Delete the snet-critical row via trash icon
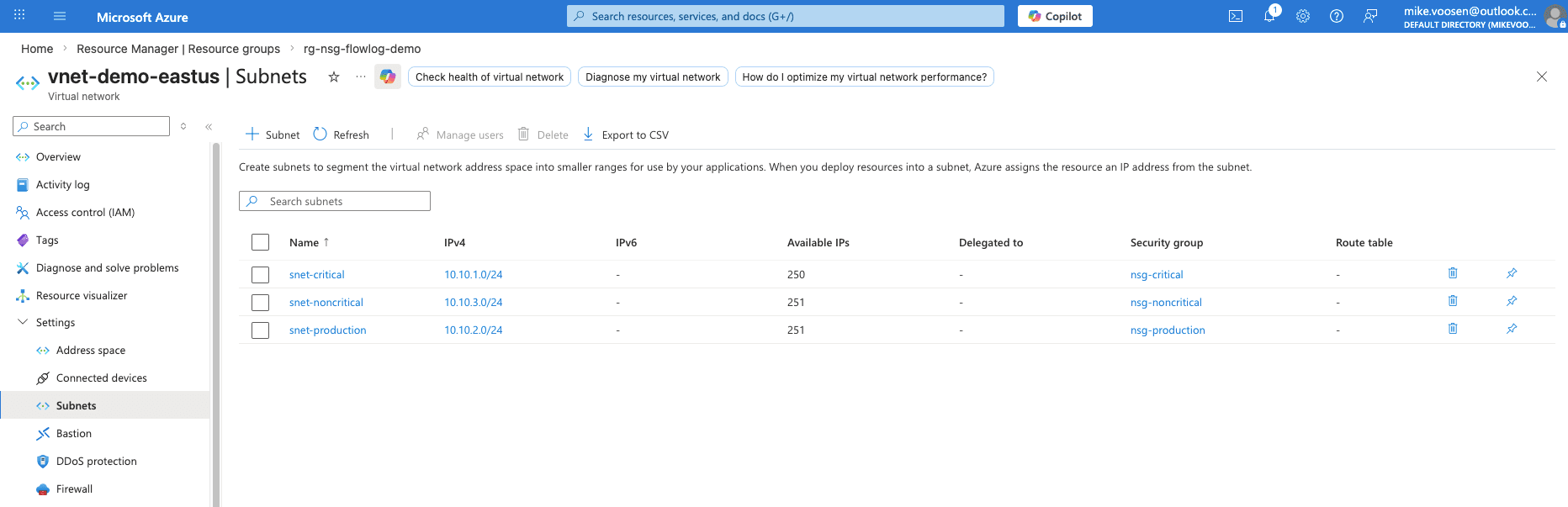This screenshot has height=507, width=1568. pos(1453,273)
